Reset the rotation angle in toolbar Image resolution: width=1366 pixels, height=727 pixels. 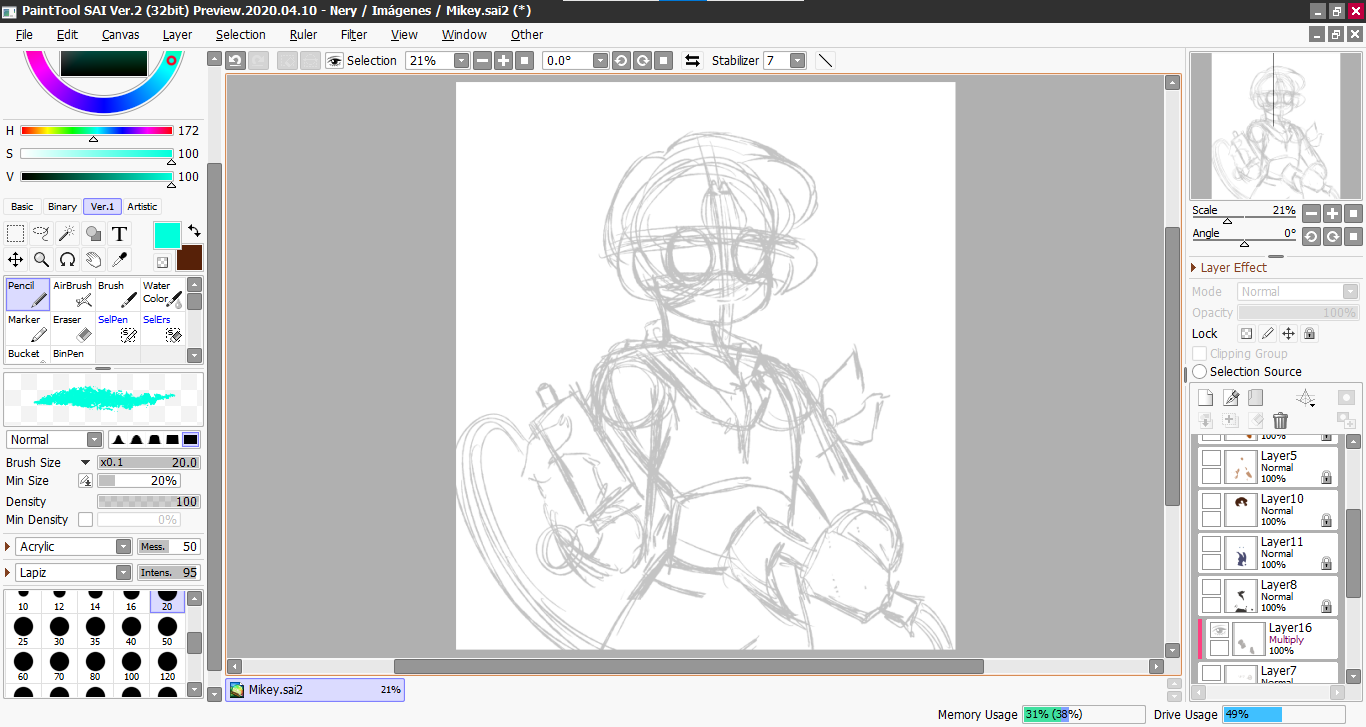664,61
